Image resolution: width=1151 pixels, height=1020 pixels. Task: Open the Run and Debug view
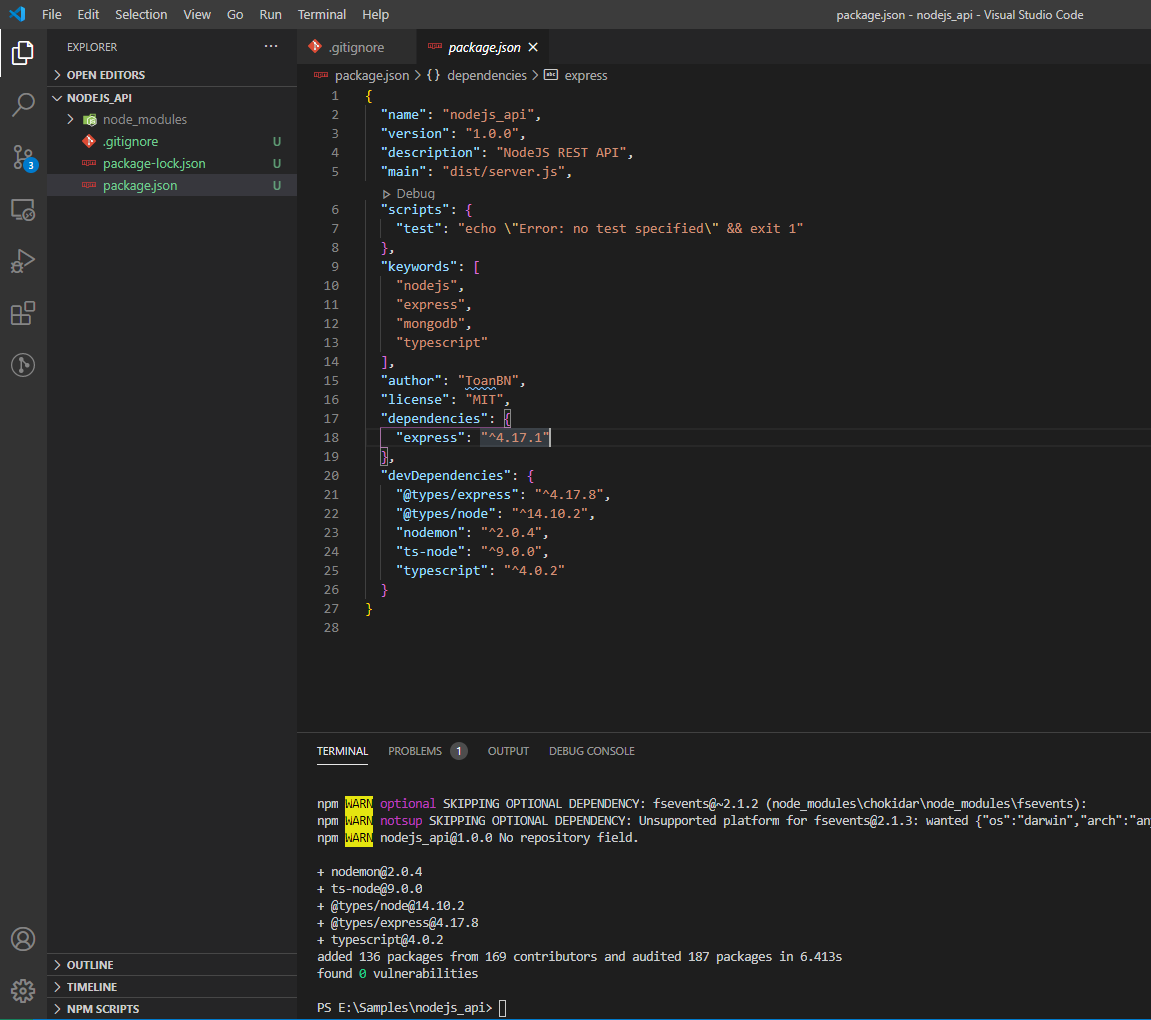point(22,261)
